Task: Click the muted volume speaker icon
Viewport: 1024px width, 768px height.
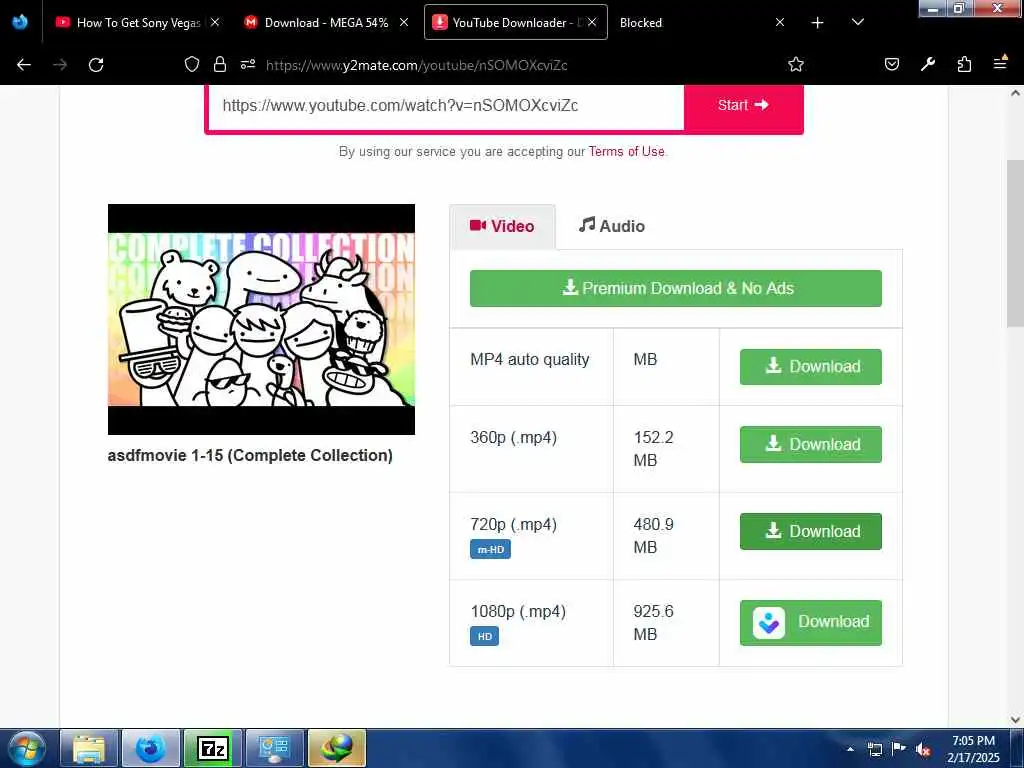Action: pyautogui.click(x=923, y=750)
